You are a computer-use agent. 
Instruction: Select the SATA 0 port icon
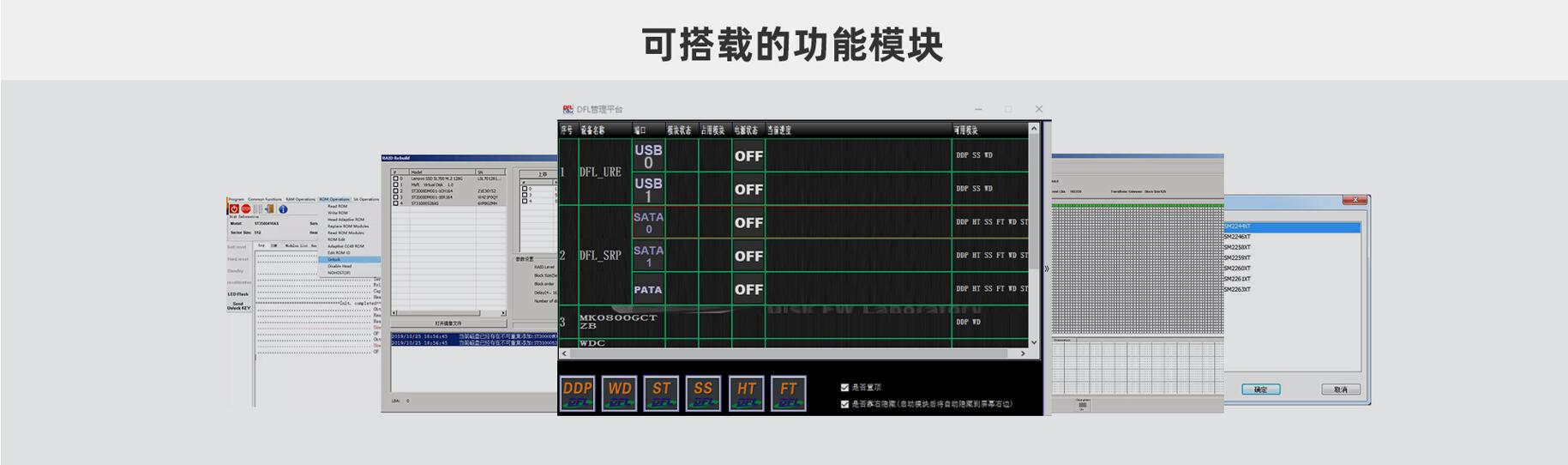(648, 222)
